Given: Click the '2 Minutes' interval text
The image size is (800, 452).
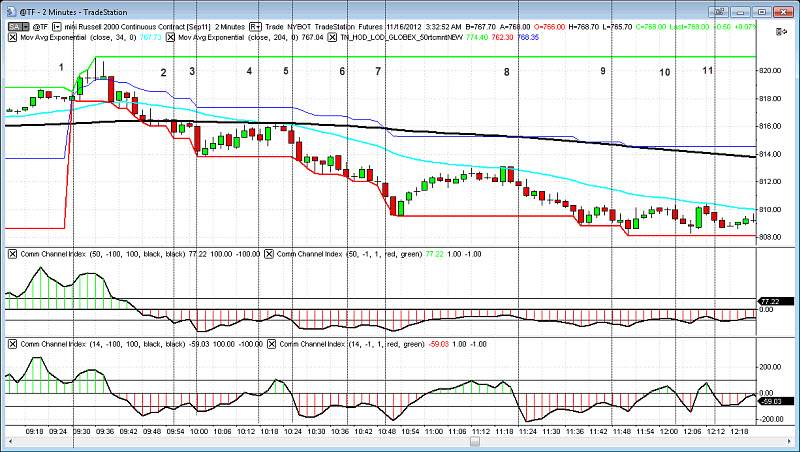Looking at the screenshot, I should pos(230,27).
